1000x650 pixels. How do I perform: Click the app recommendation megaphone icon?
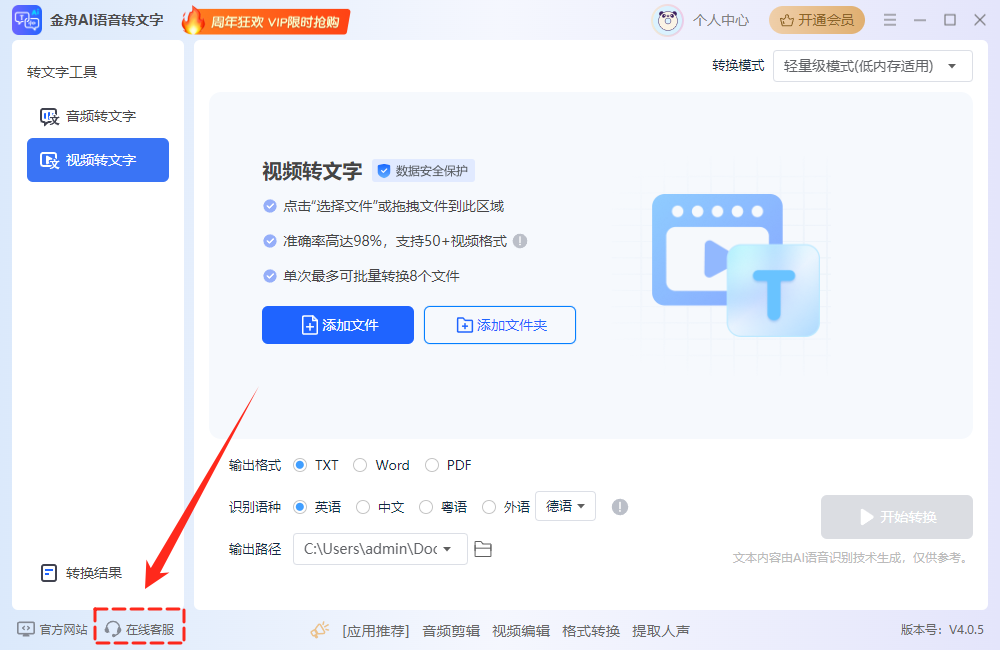pos(320,630)
